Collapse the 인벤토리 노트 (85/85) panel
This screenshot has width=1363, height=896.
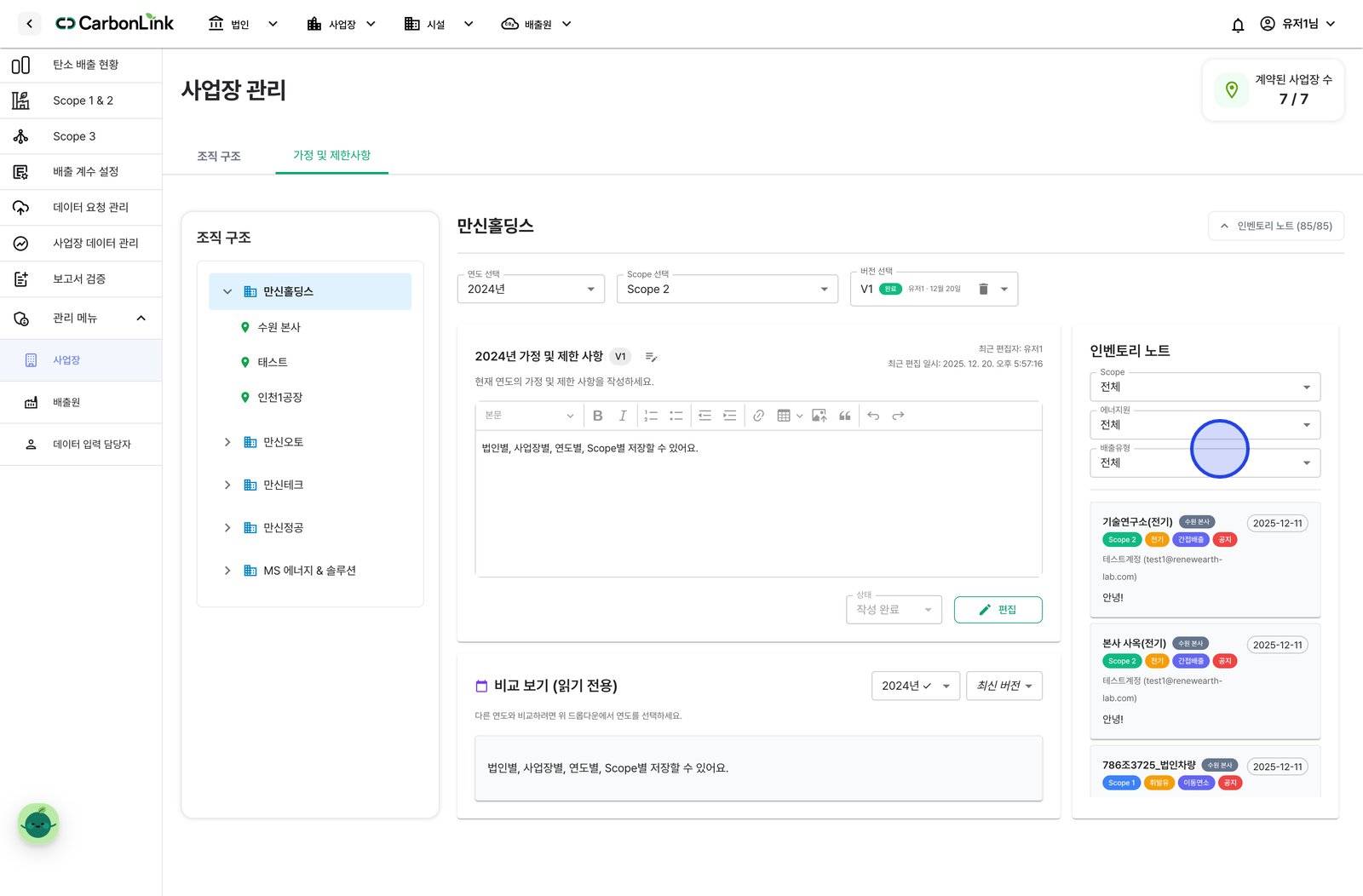(x=1276, y=226)
